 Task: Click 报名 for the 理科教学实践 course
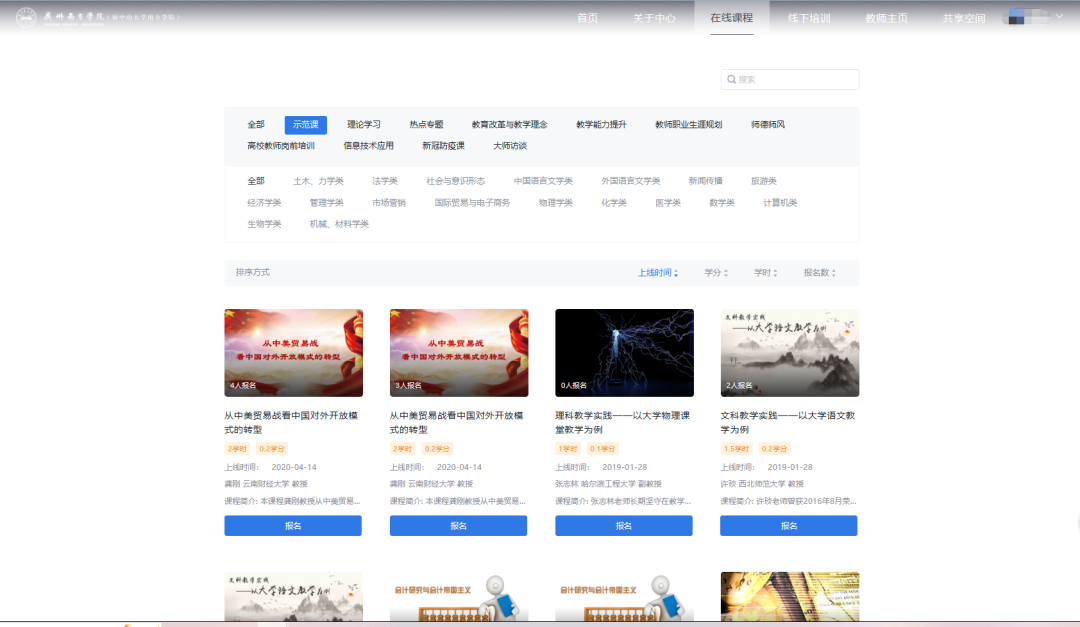pos(624,526)
